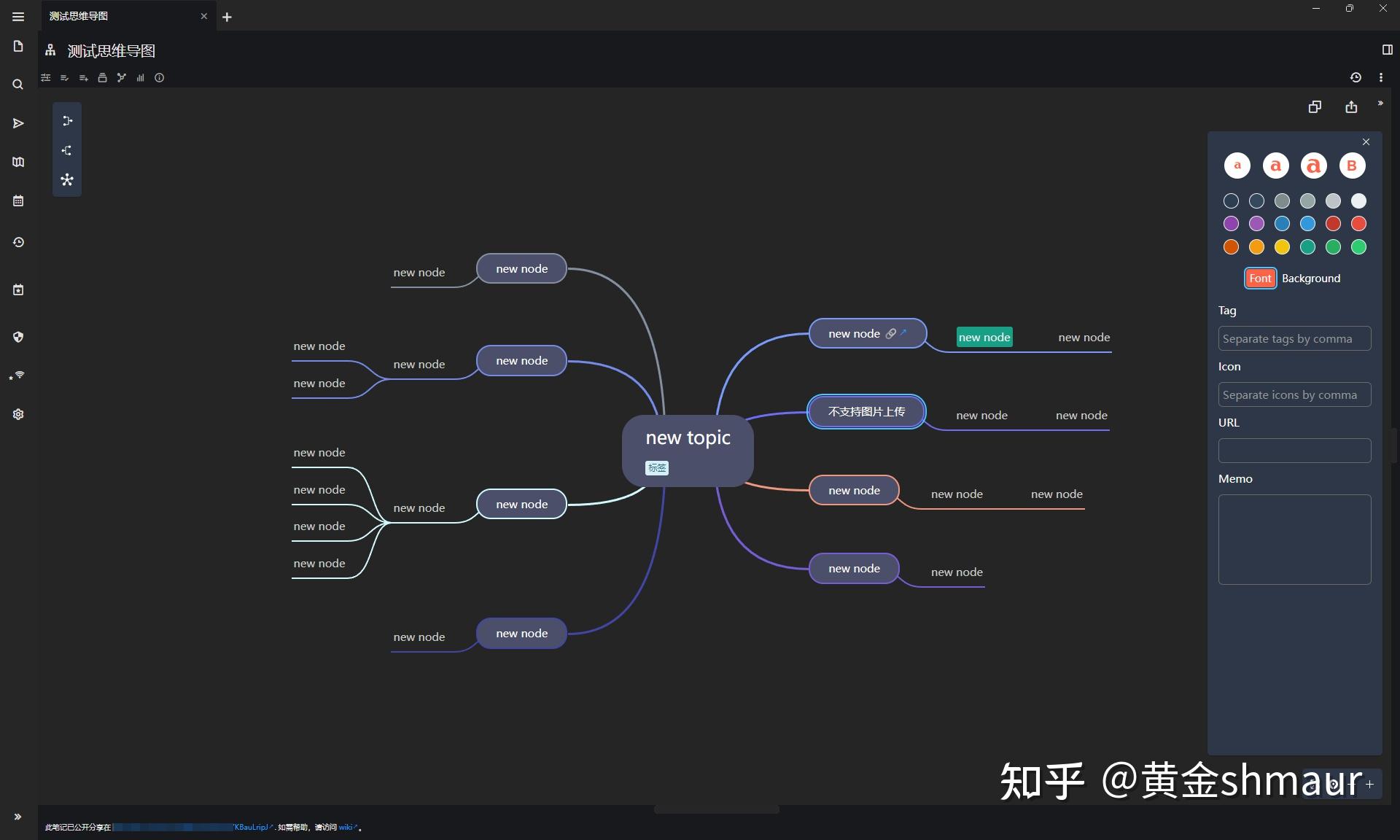Click the Font button in the panel
1400x840 pixels.
click(1260, 278)
